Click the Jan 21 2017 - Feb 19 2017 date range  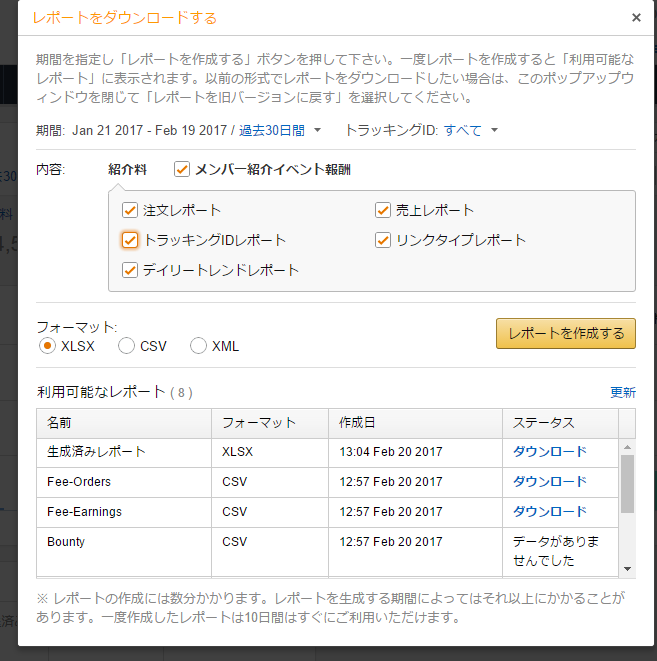[150, 130]
